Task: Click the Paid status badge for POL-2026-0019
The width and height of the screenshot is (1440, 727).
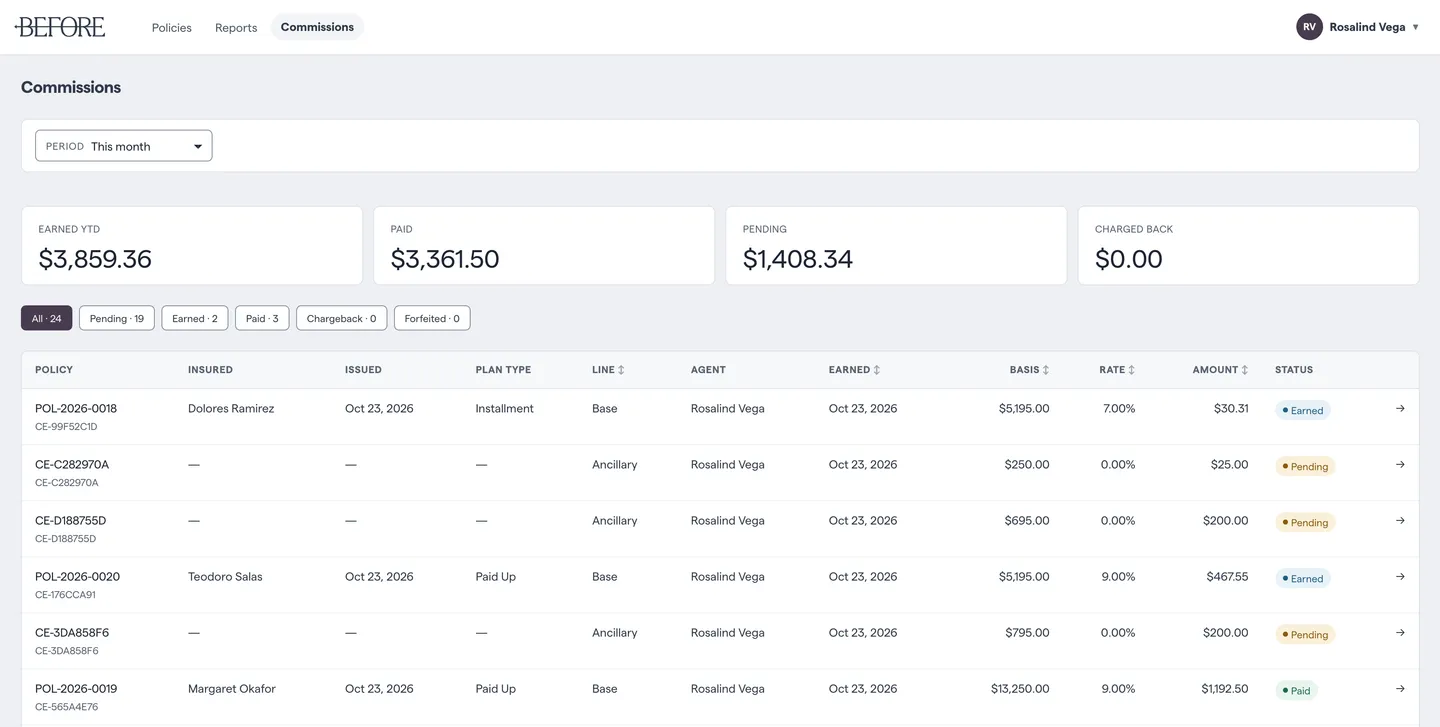Action: point(1296,690)
